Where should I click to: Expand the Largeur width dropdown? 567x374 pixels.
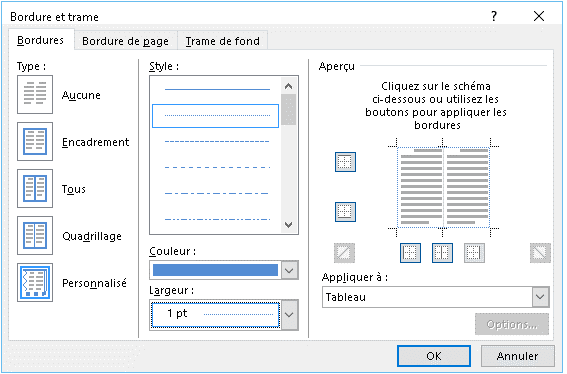click(x=289, y=314)
